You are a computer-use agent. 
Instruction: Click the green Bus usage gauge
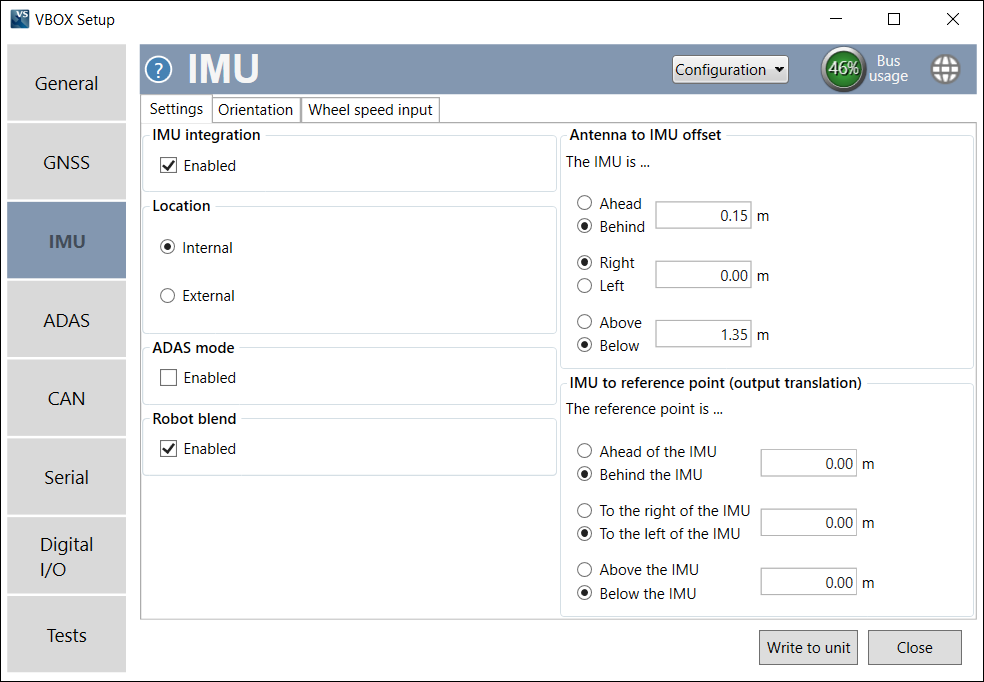[x=843, y=69]
